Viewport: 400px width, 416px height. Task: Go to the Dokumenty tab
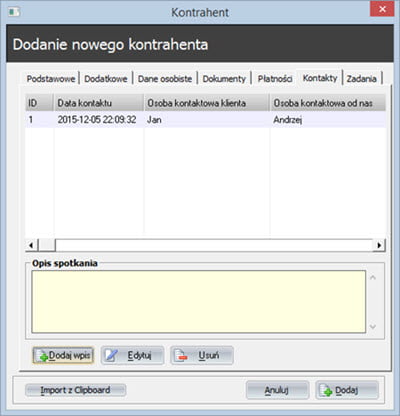click(224, 79)
